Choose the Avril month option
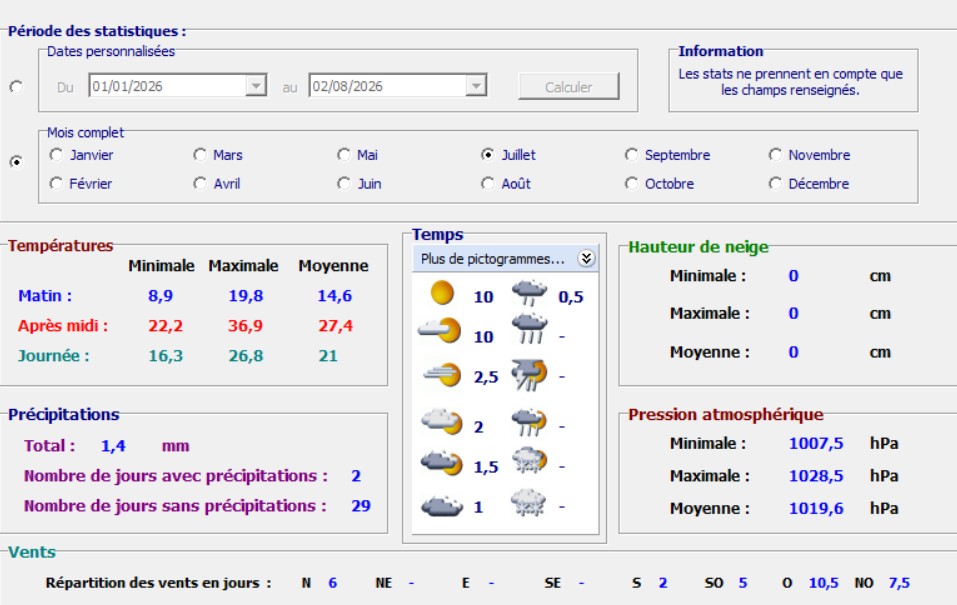This screenshot has width=957, height=605. tap(217, 183)
